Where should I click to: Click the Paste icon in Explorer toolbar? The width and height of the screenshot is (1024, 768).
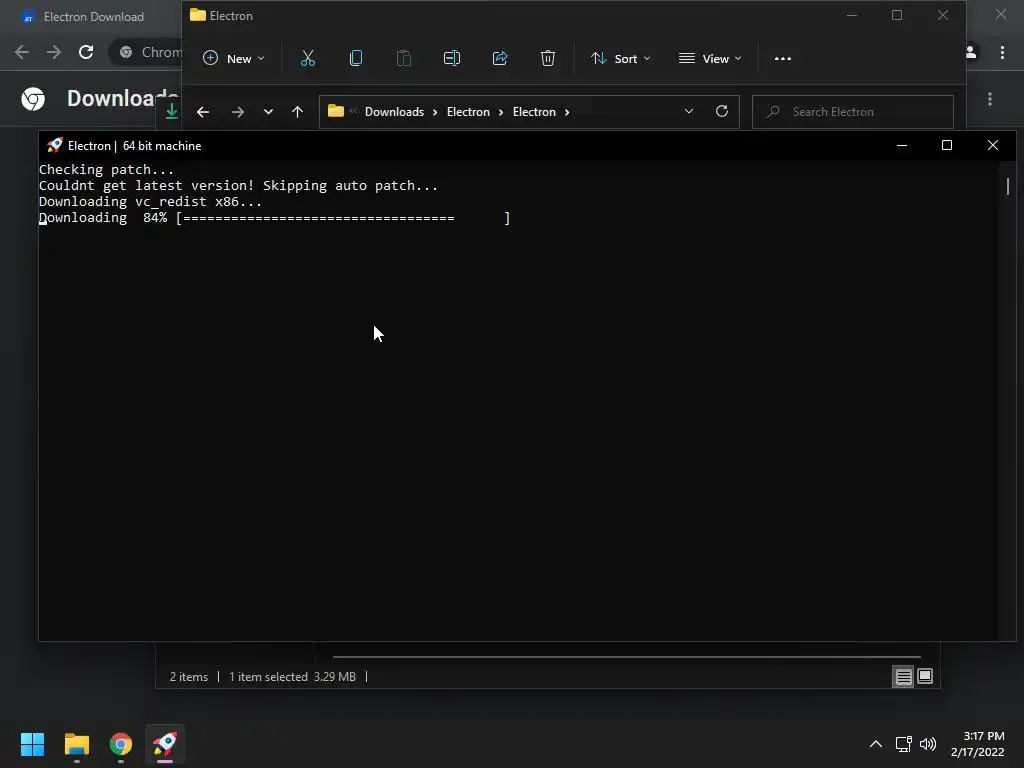(404, 58)
